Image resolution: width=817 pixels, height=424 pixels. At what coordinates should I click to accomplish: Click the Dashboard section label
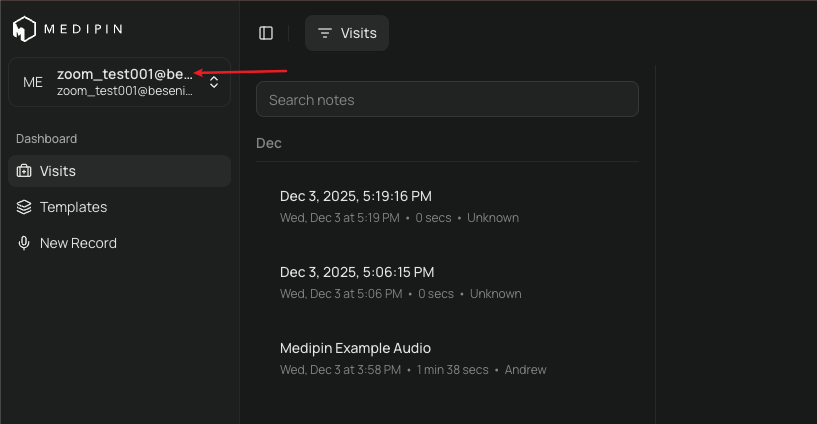pos(46,139)
